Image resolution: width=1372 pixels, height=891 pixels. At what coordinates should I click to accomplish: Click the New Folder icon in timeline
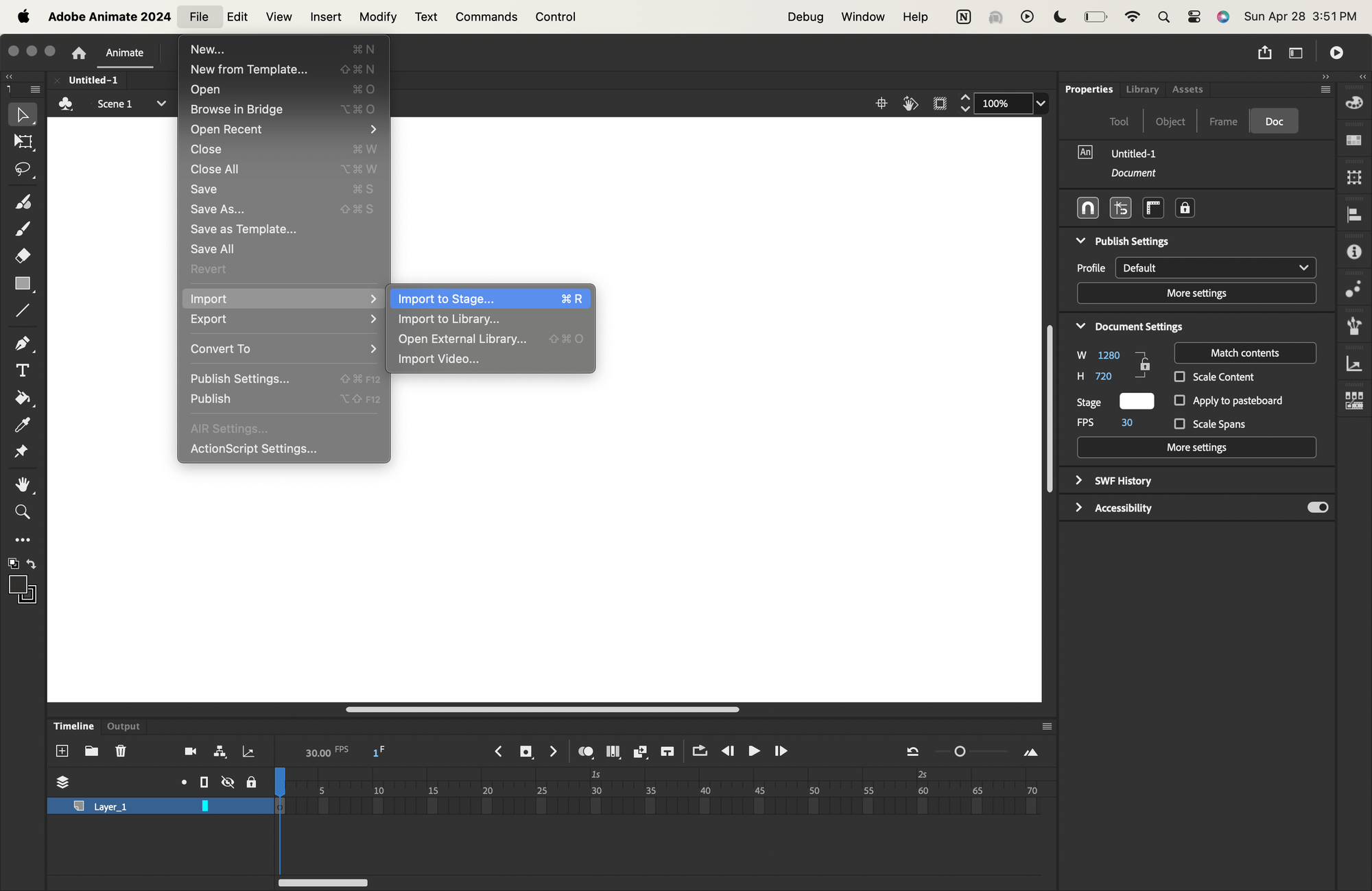[x=91, y=751]
